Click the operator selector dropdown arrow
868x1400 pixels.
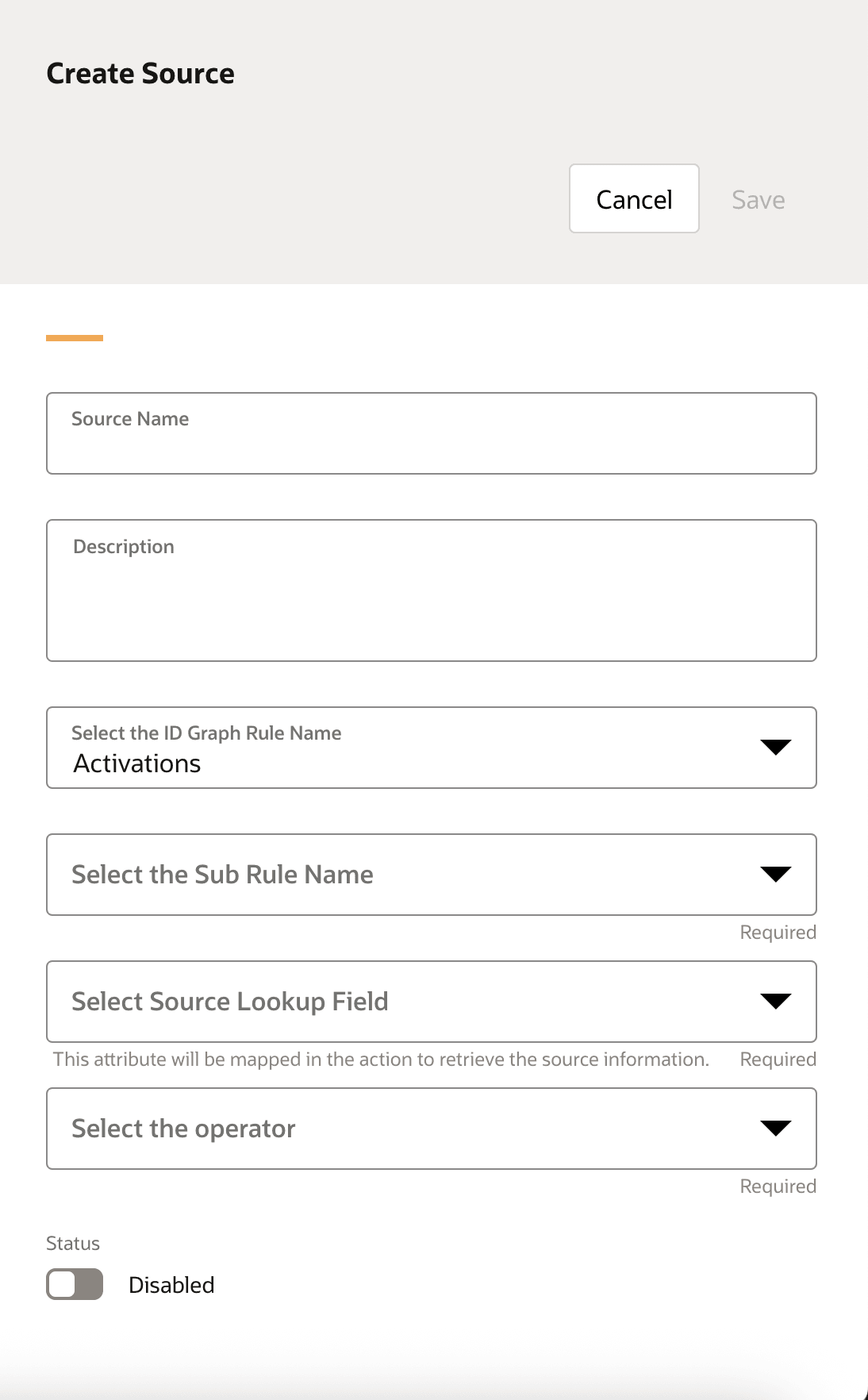(776, 1128)
